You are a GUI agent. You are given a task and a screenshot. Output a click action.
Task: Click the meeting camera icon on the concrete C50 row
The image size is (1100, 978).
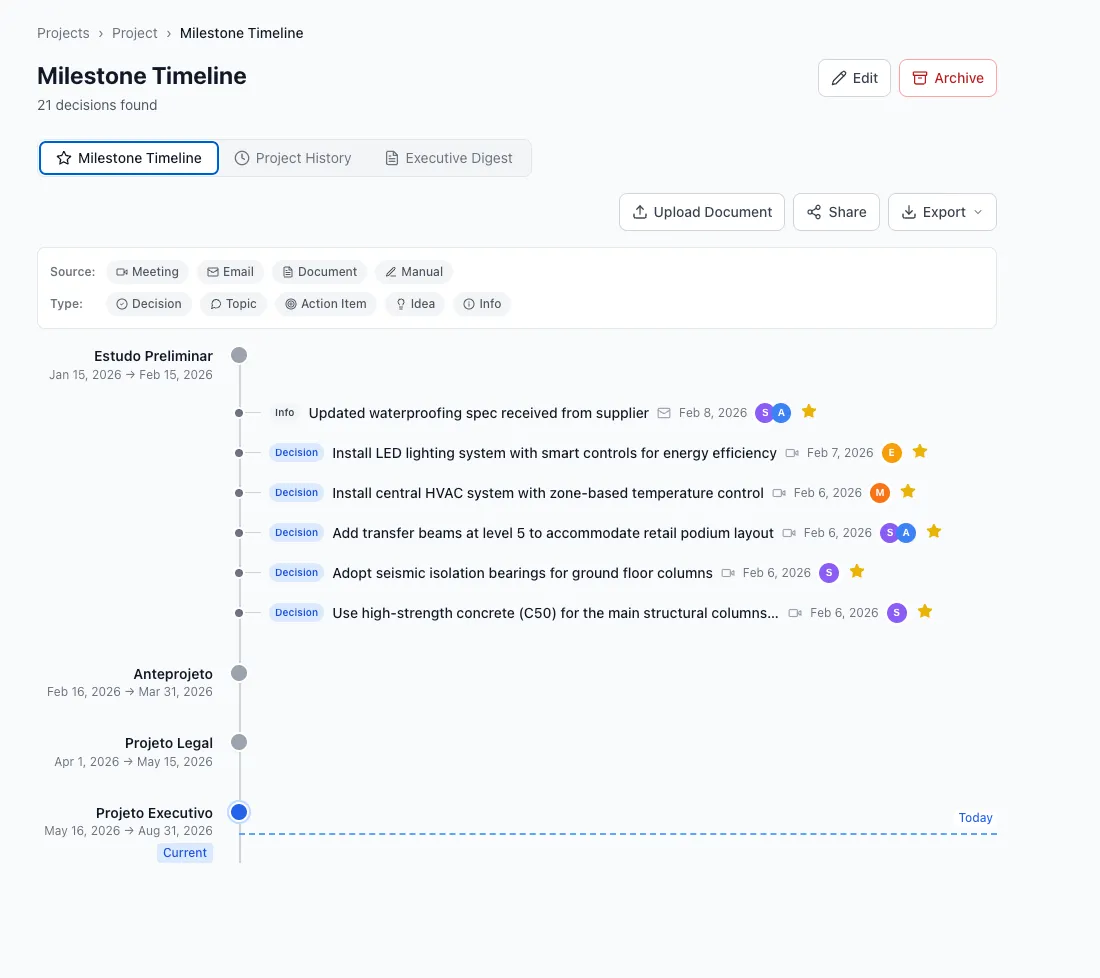(x=795, y=613)
